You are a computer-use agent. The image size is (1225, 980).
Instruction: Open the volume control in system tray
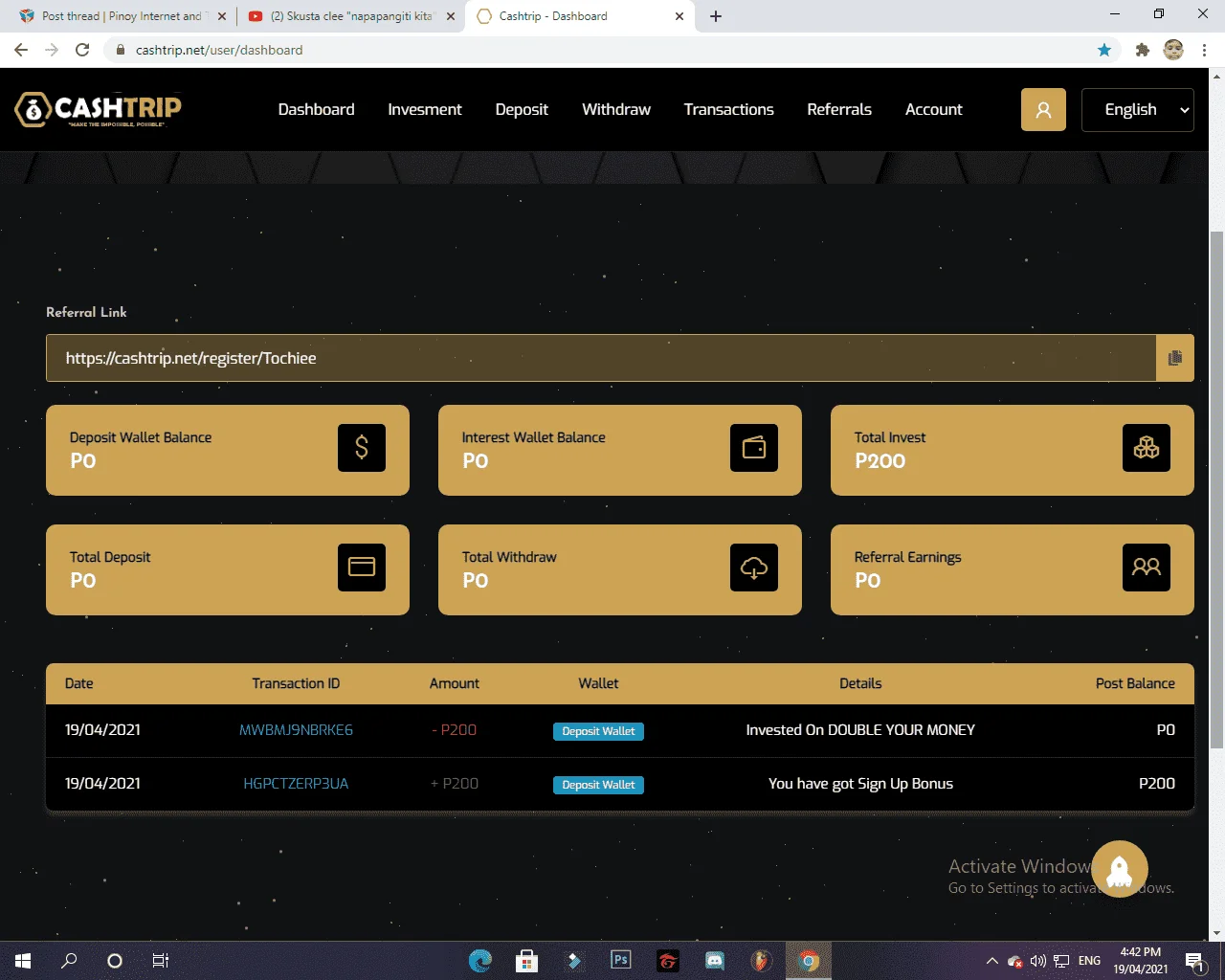click(x=1038, y=961)
